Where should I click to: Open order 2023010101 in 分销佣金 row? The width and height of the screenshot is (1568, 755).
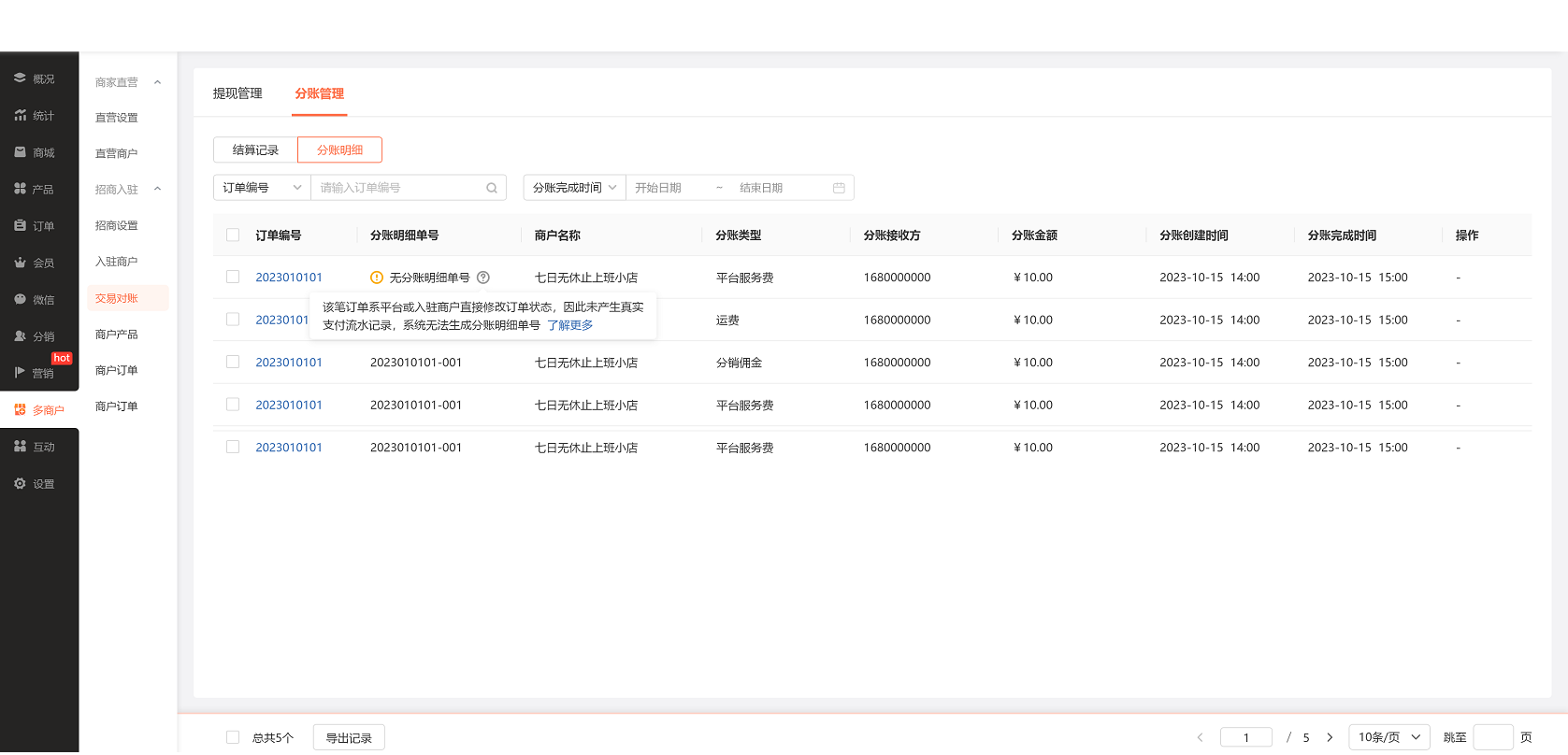[289, 363]
